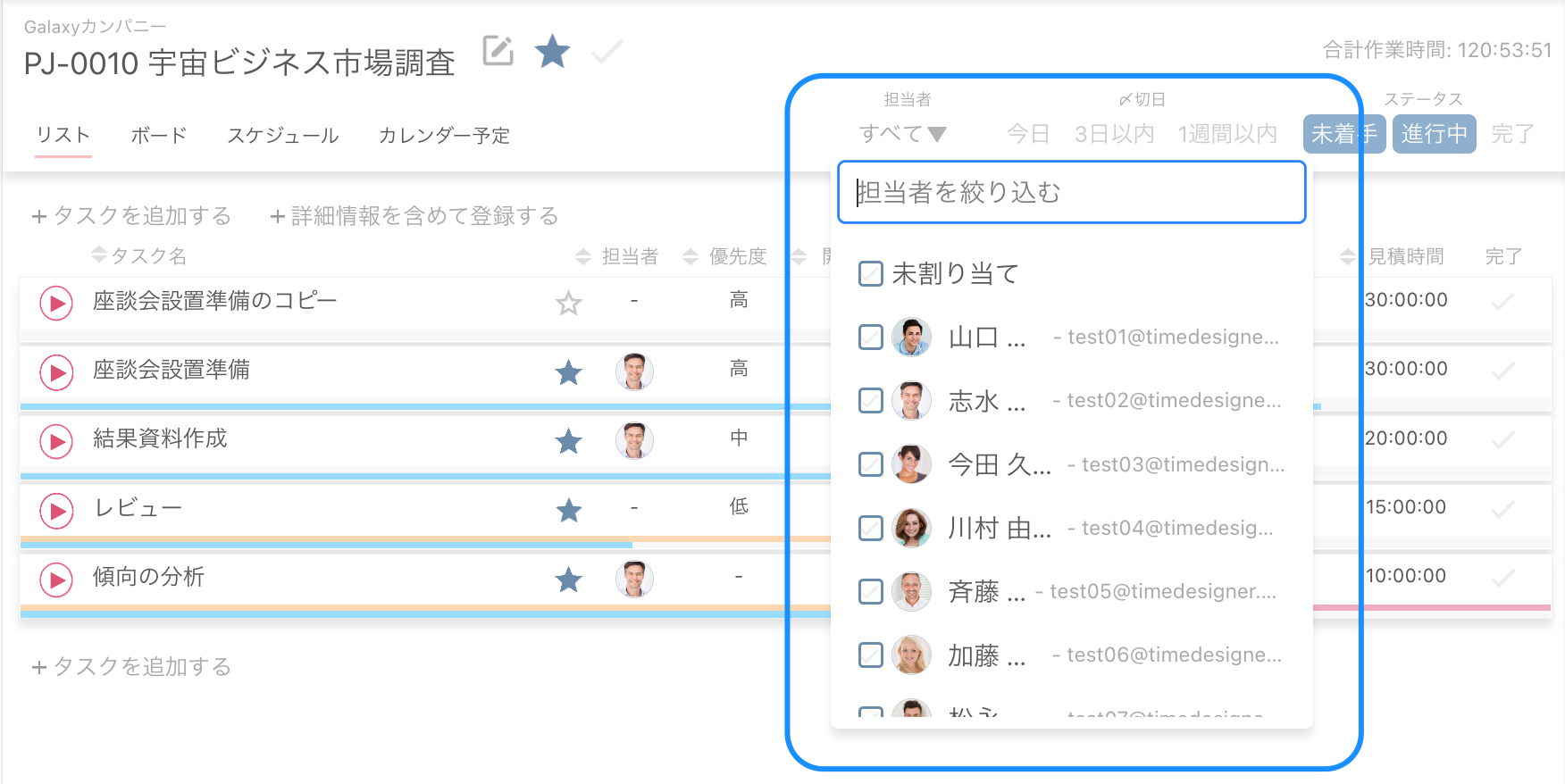Viewport: 1565px width, 784px height.
Task: Mark 傾向の分析 task as complete
Action: [1503, 578]
